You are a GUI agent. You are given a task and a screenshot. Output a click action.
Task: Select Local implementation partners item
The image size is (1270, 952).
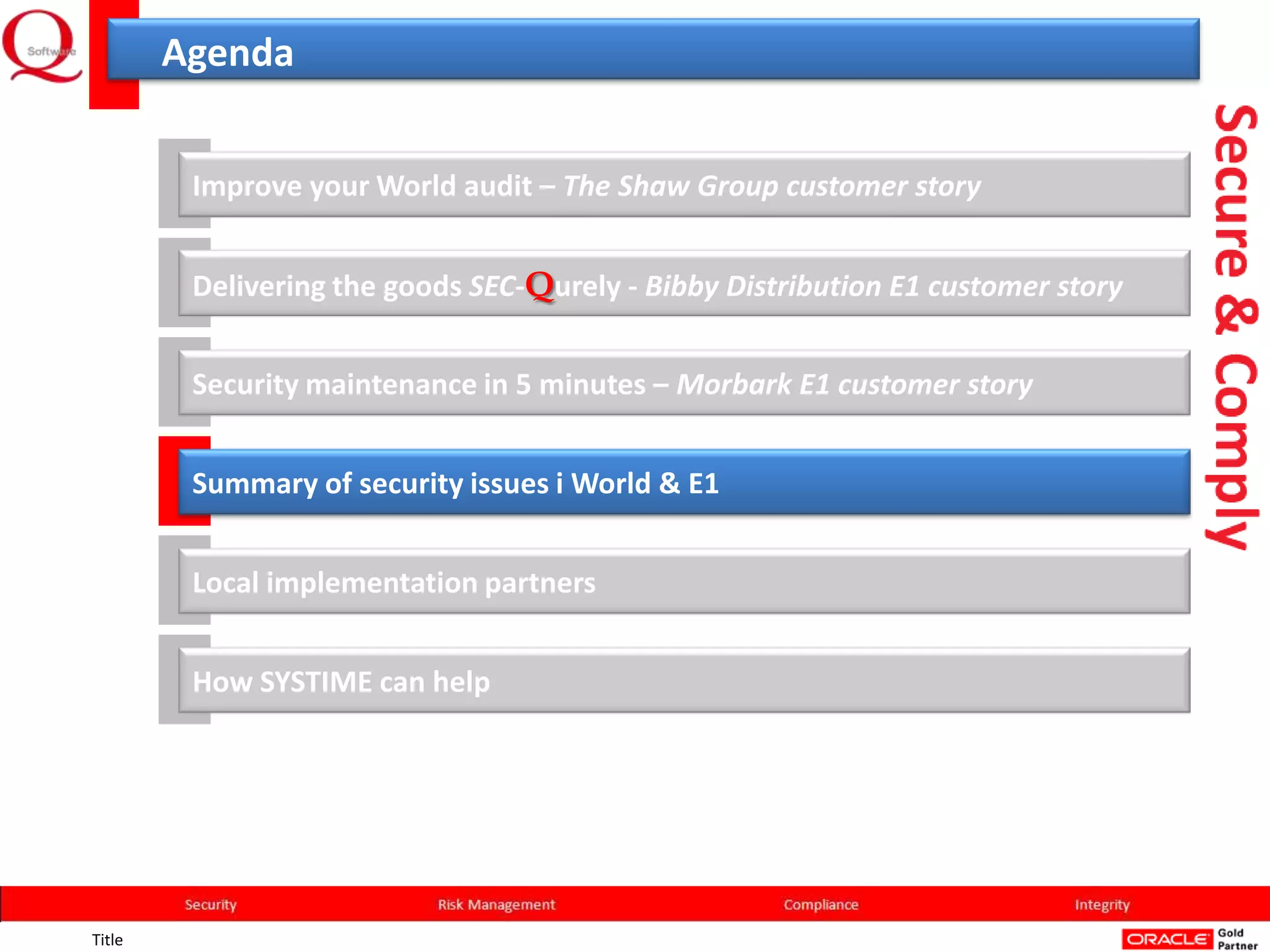[684, 581]
